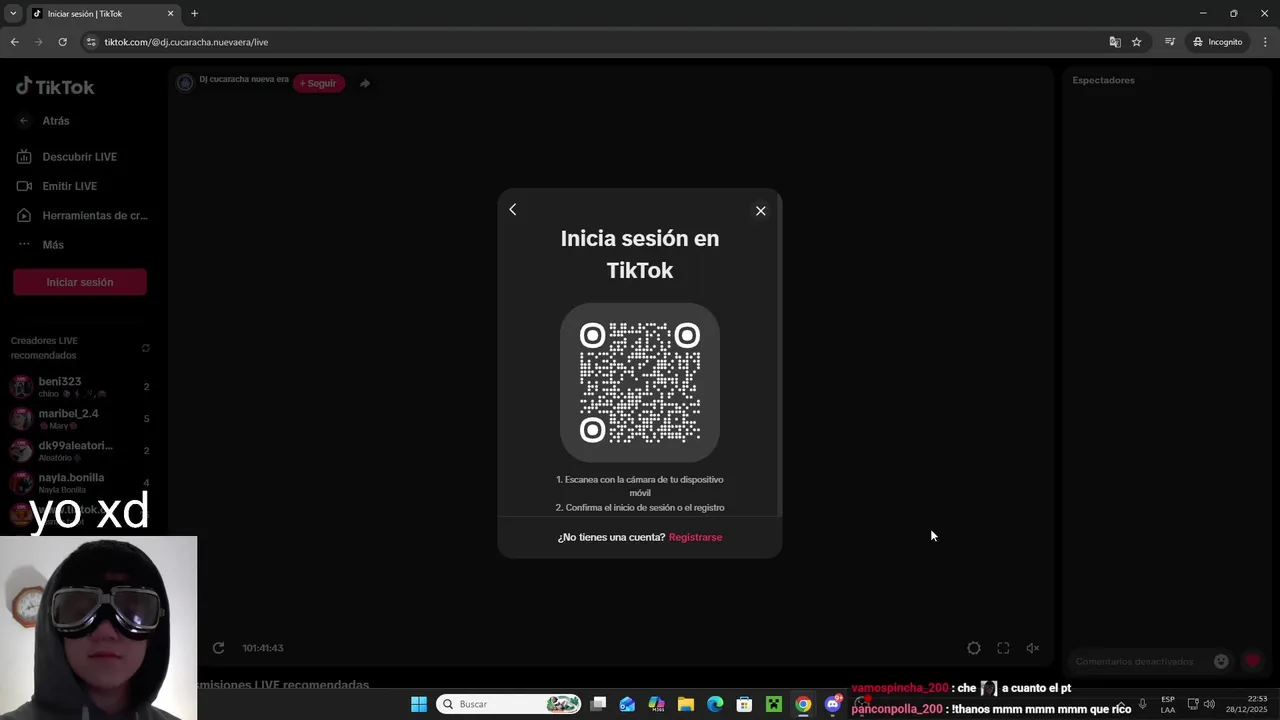
Task: Switch to Chrome in the taskbar
Action: tap(803, 704)
